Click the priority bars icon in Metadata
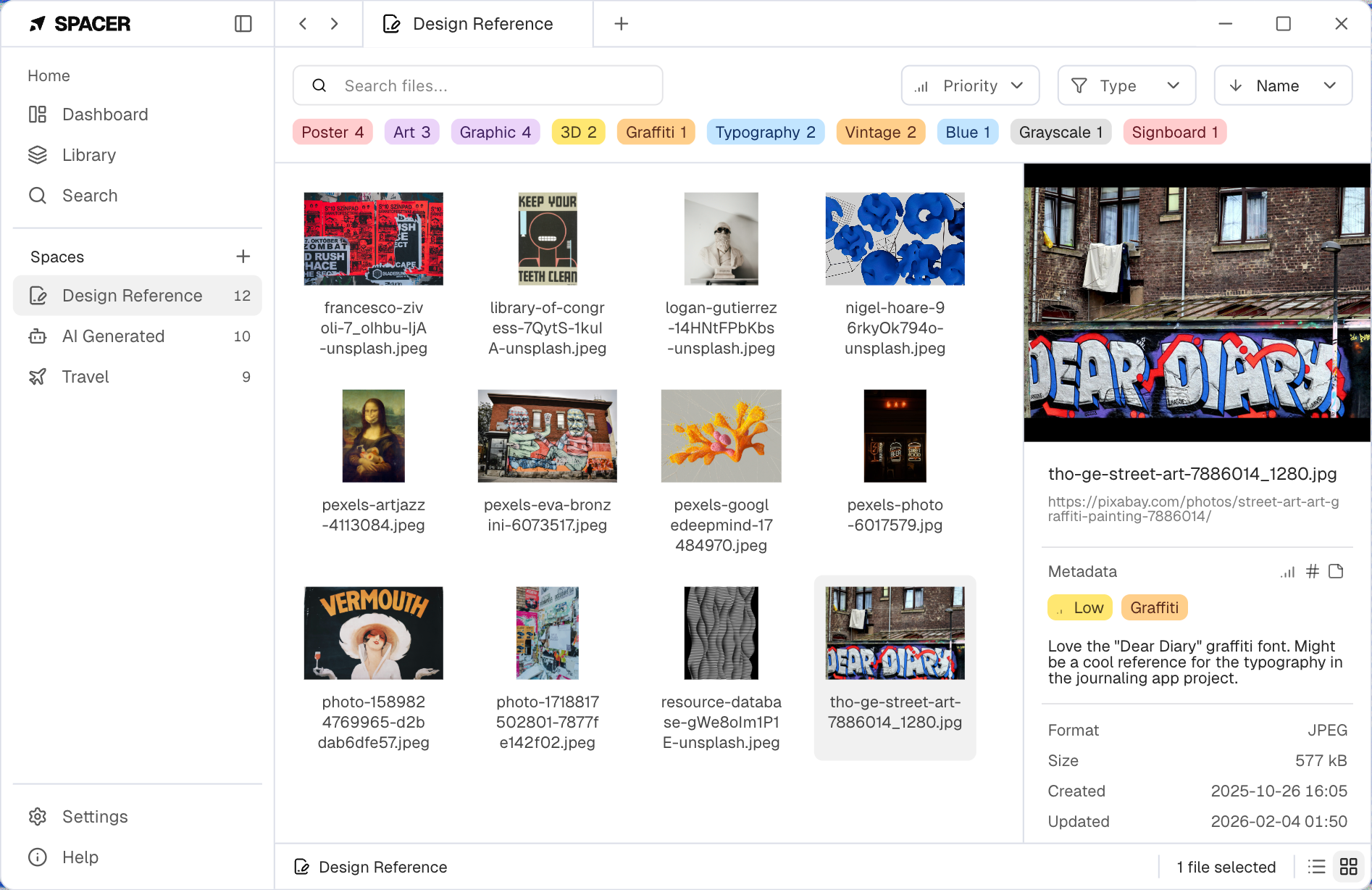 click(x=1287, y=572)
